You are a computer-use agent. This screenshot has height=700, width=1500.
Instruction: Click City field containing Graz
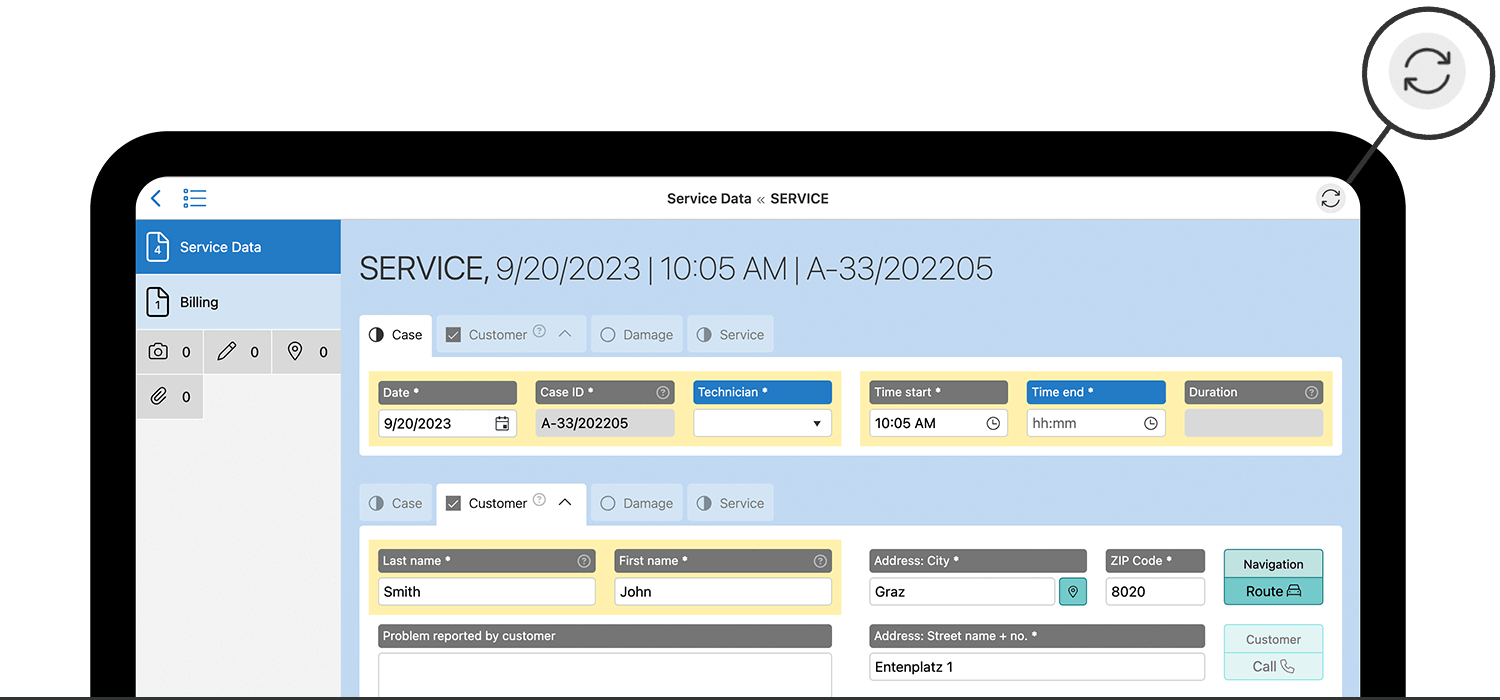coord(962,591)
